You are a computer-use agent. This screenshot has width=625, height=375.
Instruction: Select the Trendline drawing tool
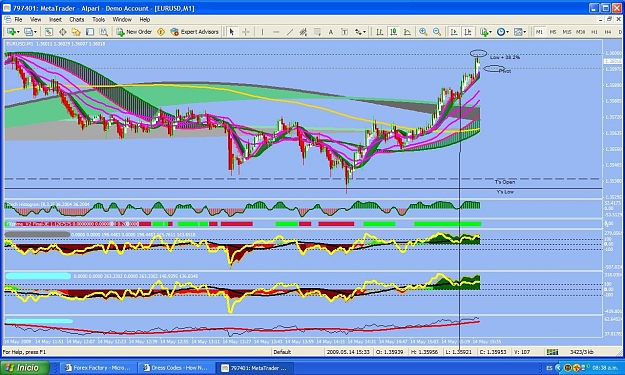click(290, 32)
